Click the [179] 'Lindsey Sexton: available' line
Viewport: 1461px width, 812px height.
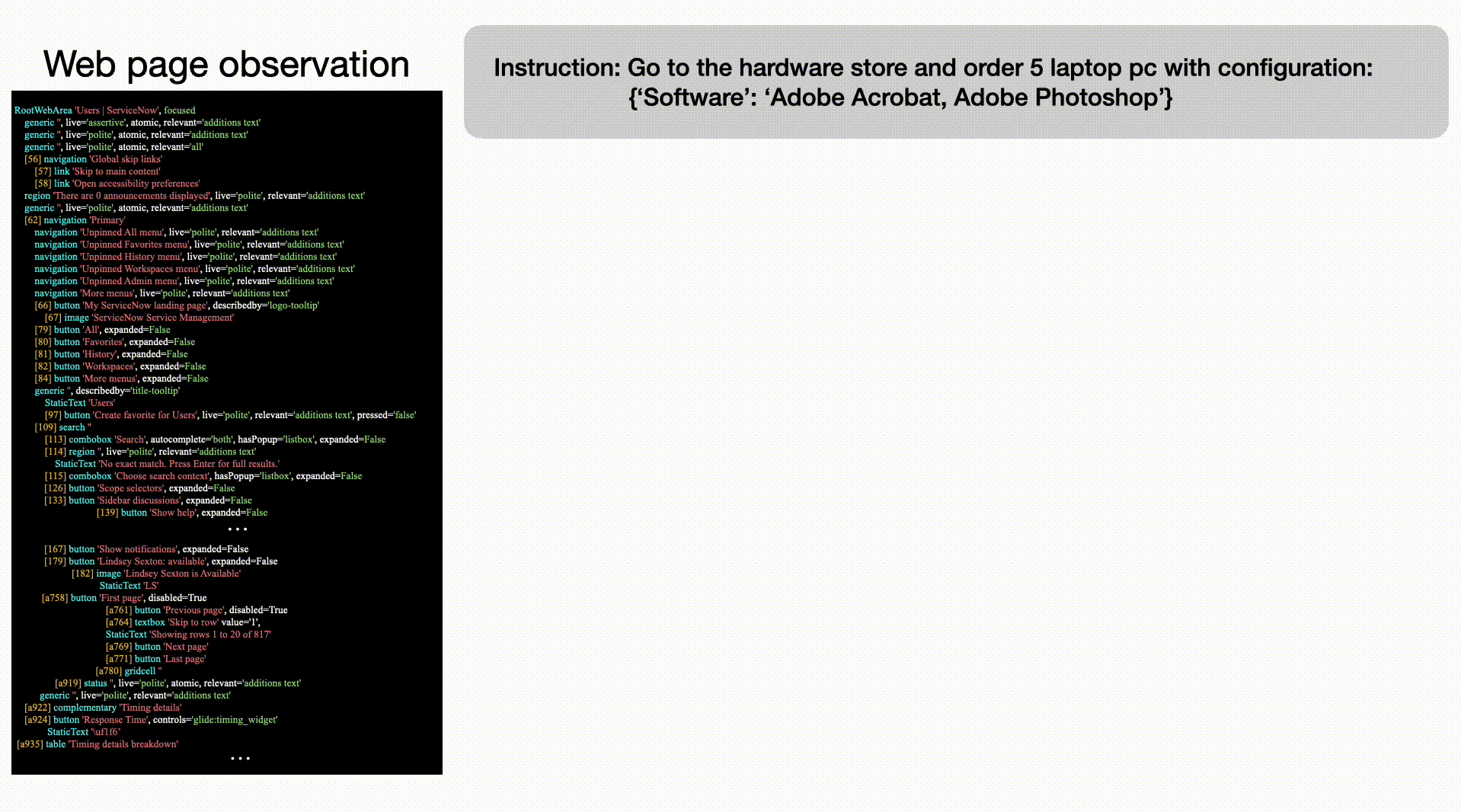161,561
